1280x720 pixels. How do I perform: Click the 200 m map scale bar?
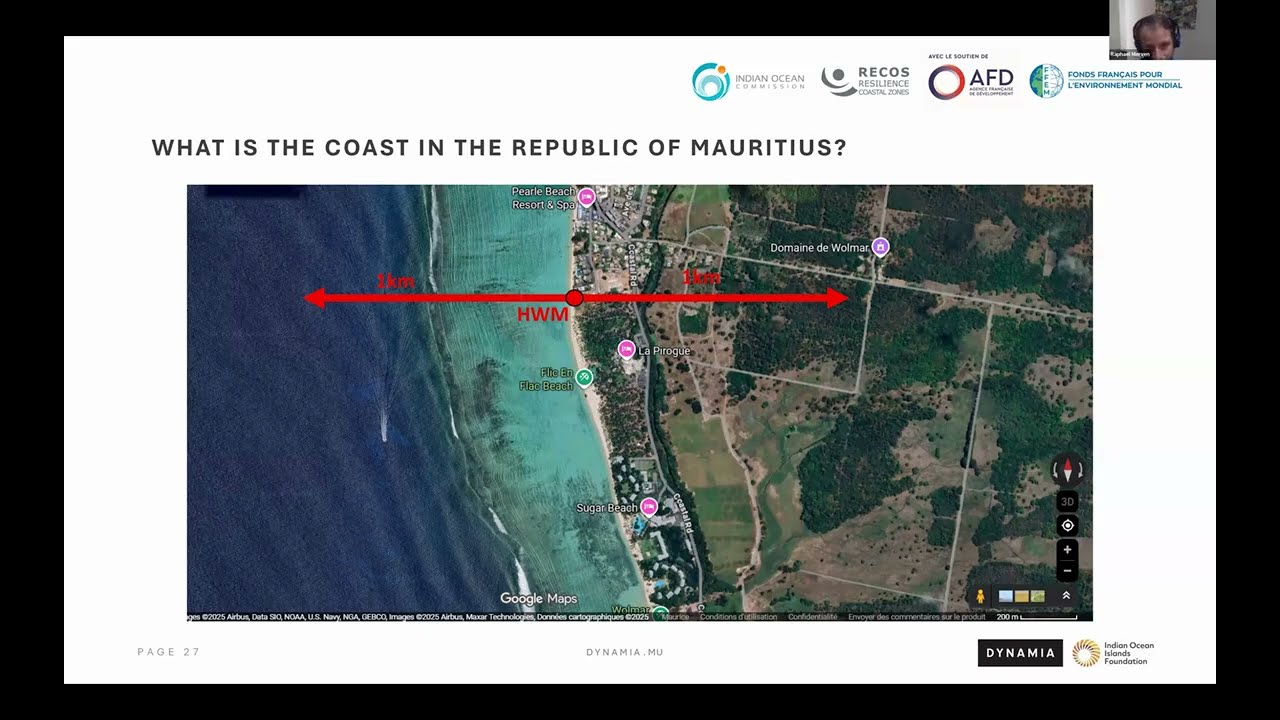(x=1036, y=617)
